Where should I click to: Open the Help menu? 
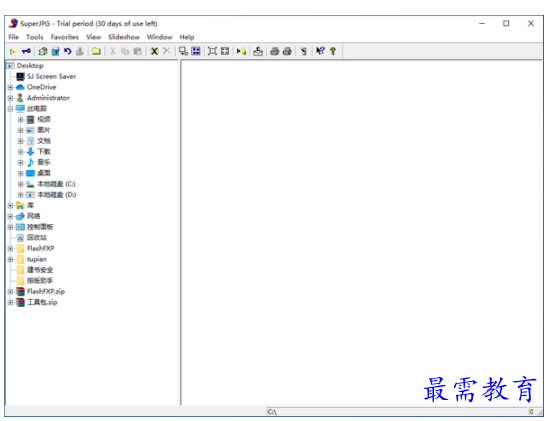[x=187, y=37]
